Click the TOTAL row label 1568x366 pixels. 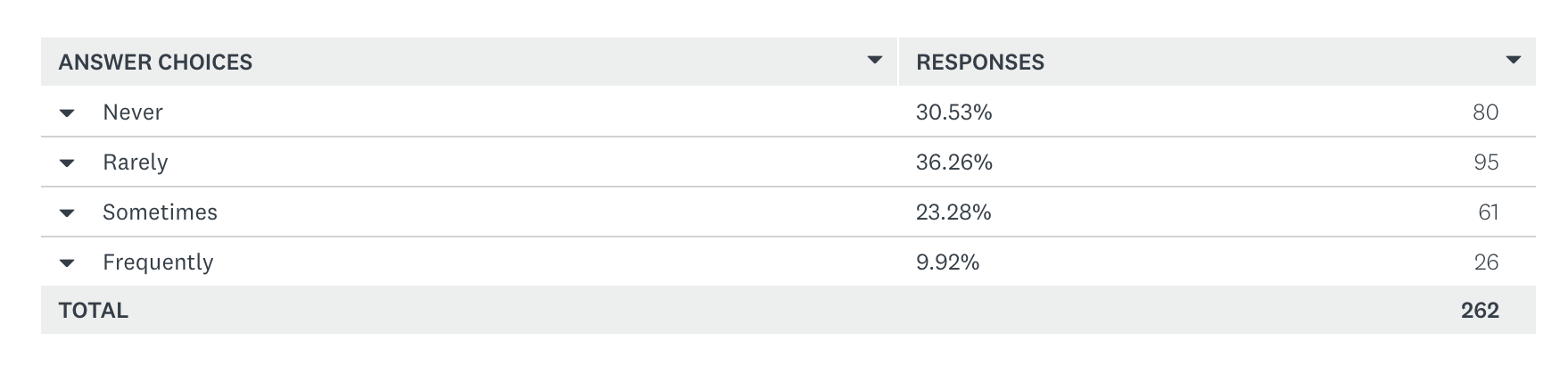click(x=93, y=311)
